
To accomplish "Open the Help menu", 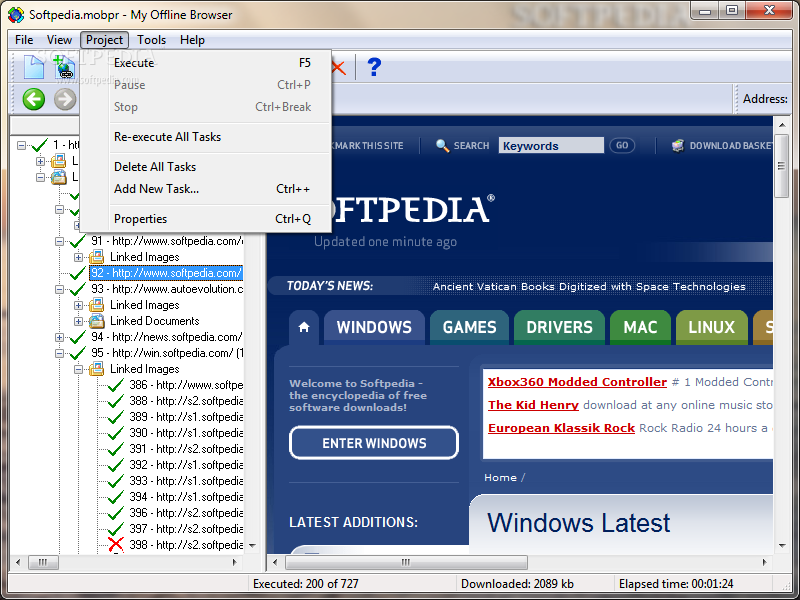I will tap(192, 40).
